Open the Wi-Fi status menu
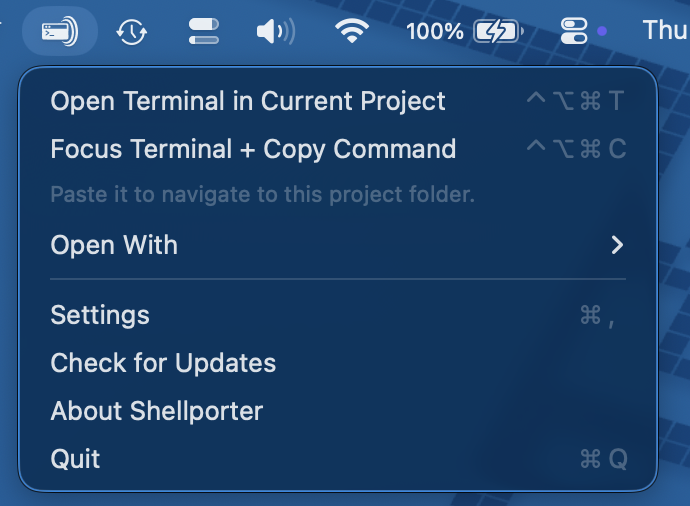This screenshot has height=506, width=690. 351,31
